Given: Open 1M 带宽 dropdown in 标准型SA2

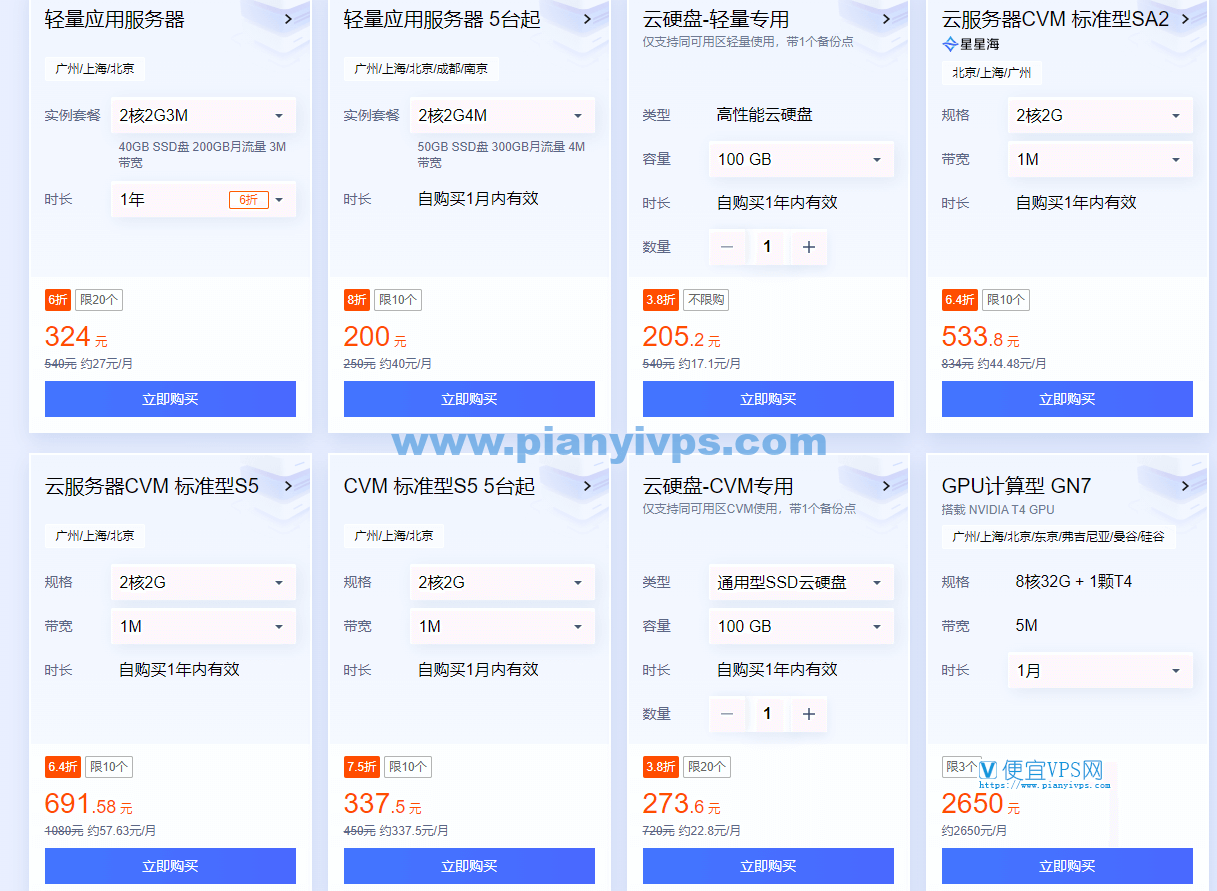Looking at the screenshot, I should click(1100, 159).
